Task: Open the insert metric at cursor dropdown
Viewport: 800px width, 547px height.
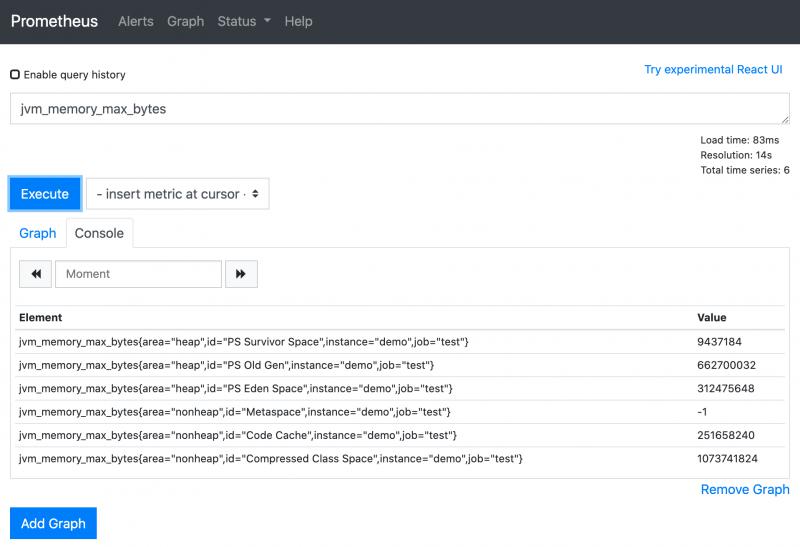Action: coord(177,194)
